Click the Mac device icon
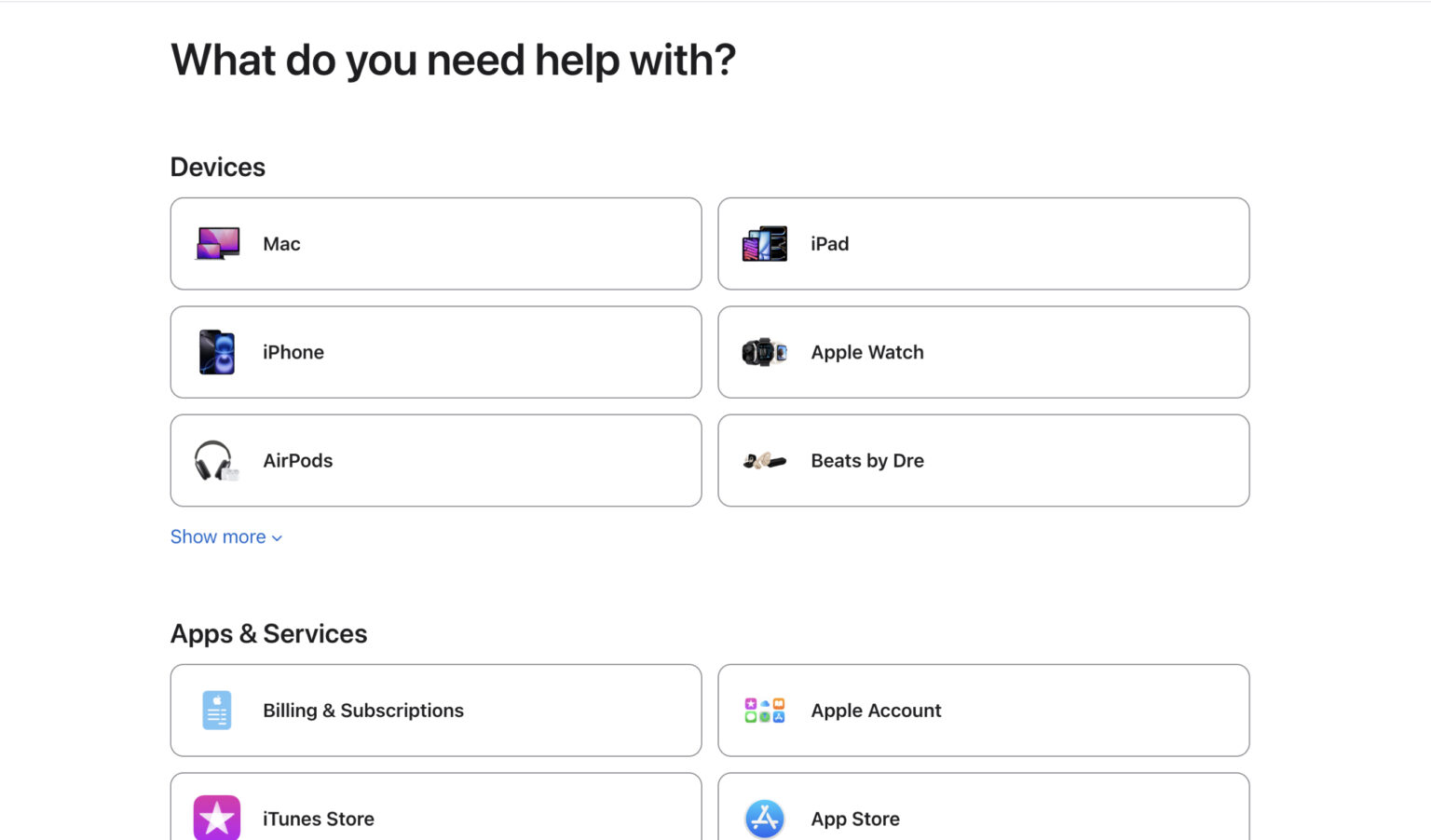This screenshot has width=1431, height=840. click(x=216, y=243)
